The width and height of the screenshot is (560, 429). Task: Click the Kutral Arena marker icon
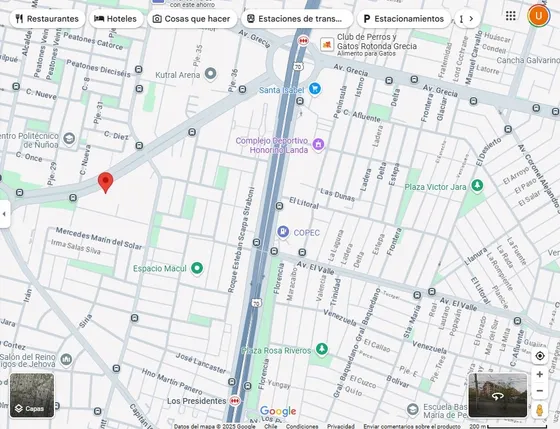pyautogui.click(x=210, y=74)
